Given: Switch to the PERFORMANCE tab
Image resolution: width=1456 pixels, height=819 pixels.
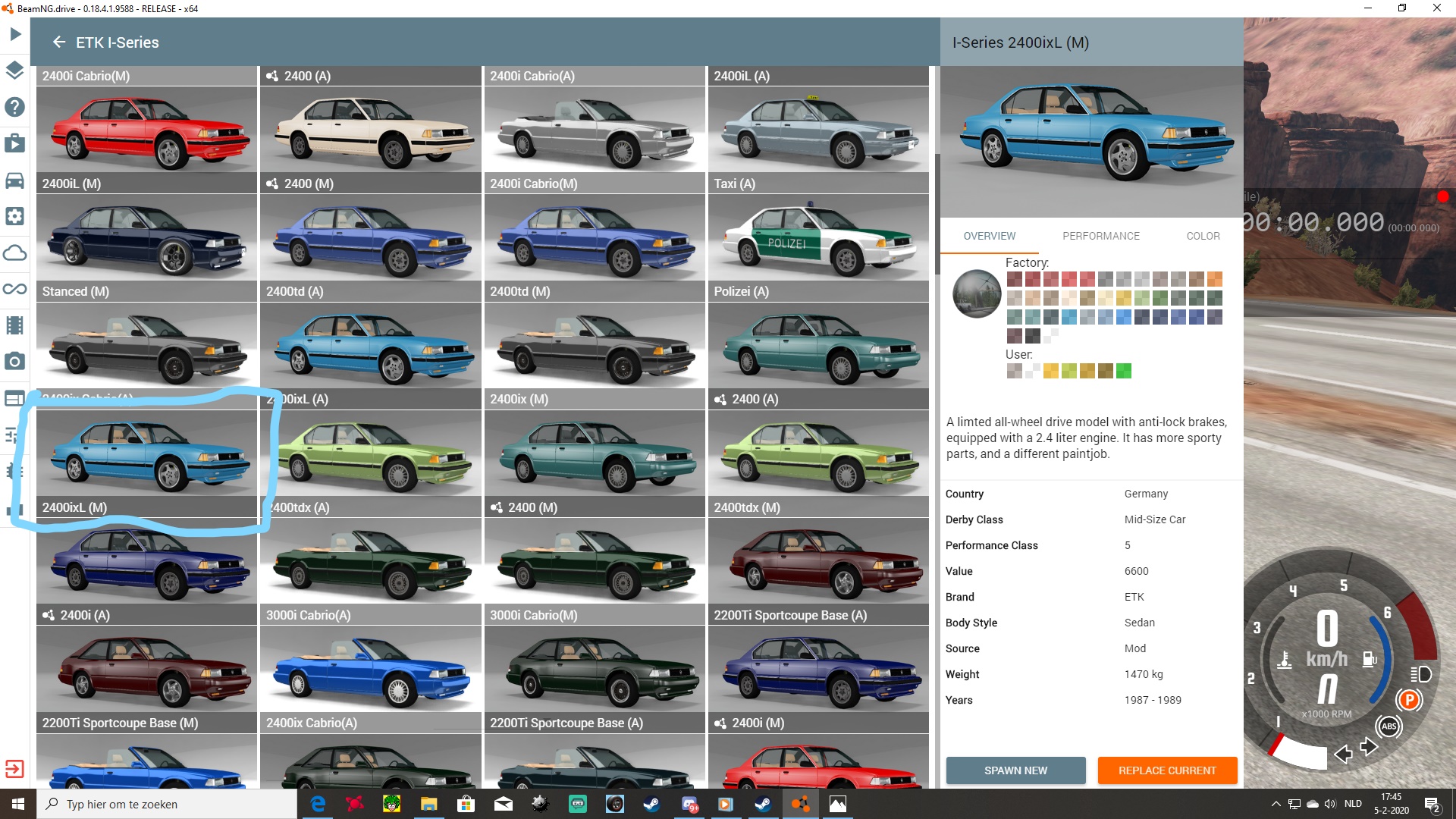Looking at the screenshot, I should point(1101,236).
